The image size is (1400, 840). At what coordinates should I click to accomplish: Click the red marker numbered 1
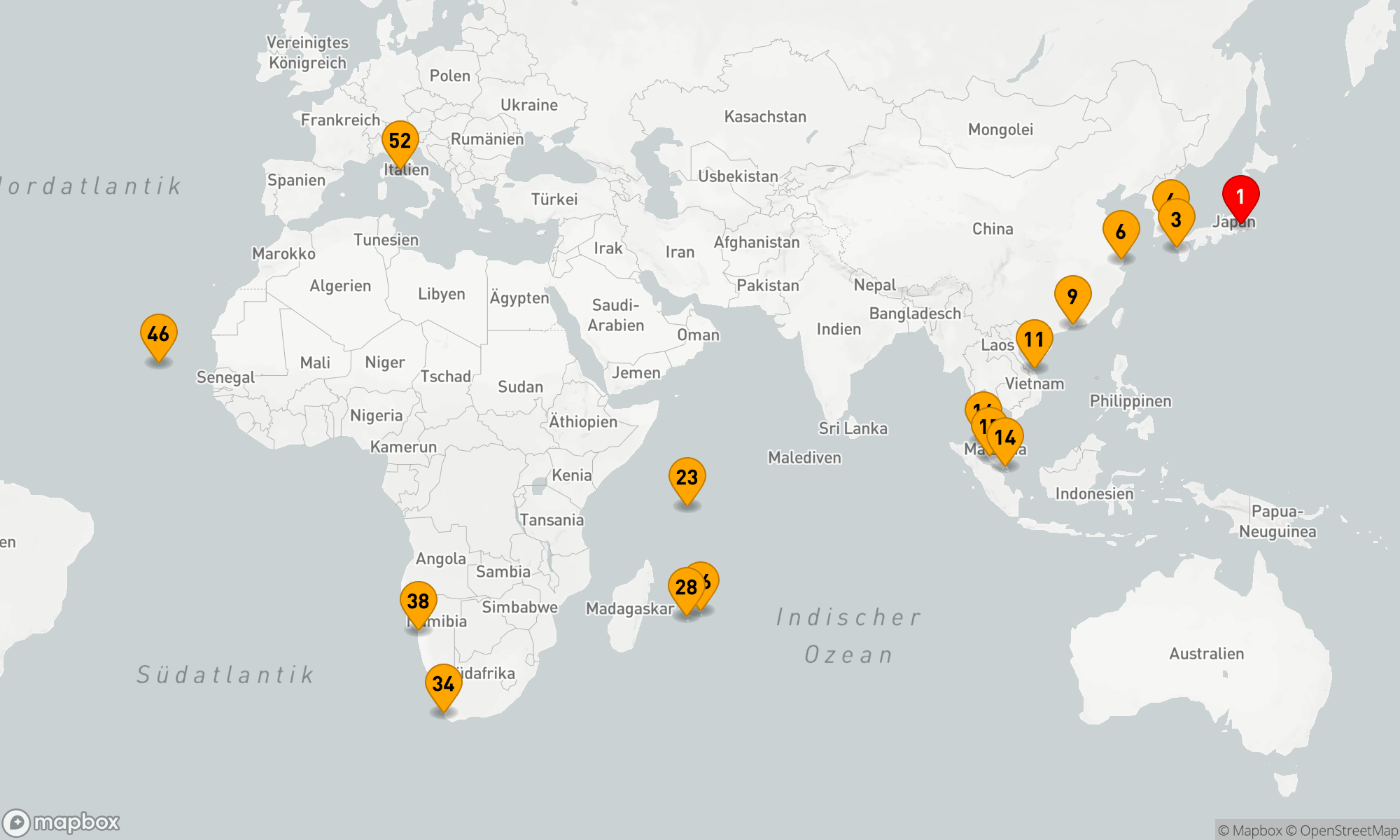click(1240, 196)
